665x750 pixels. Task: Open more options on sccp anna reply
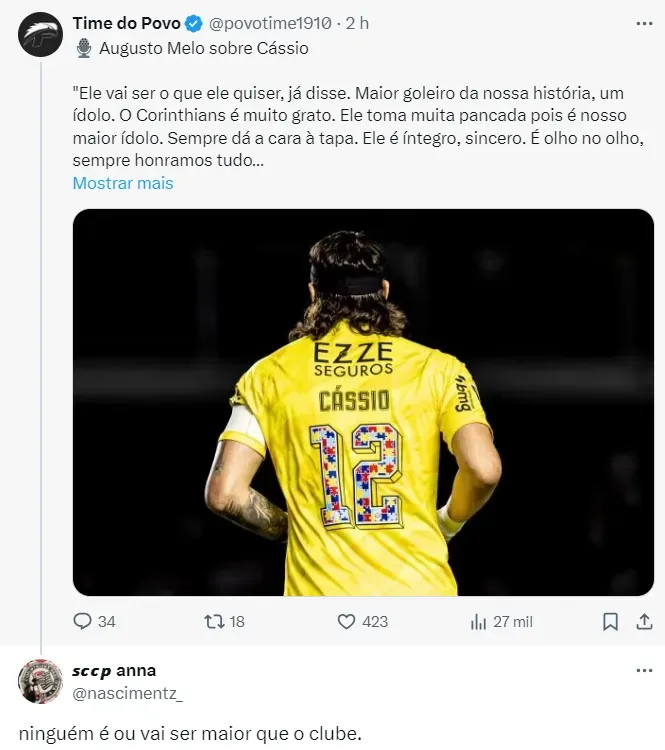643,670
